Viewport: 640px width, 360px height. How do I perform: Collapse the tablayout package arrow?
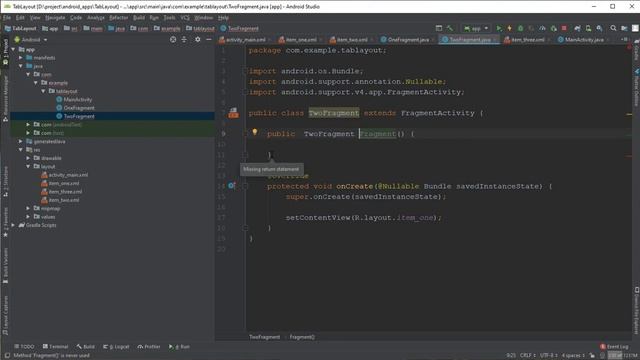pyautogui.click(x=43, y=91)
